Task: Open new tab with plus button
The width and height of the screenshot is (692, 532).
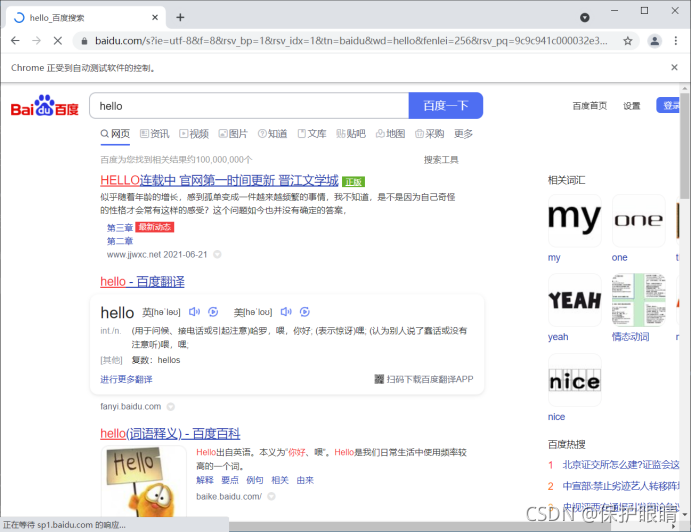Action: coord(180,17)
